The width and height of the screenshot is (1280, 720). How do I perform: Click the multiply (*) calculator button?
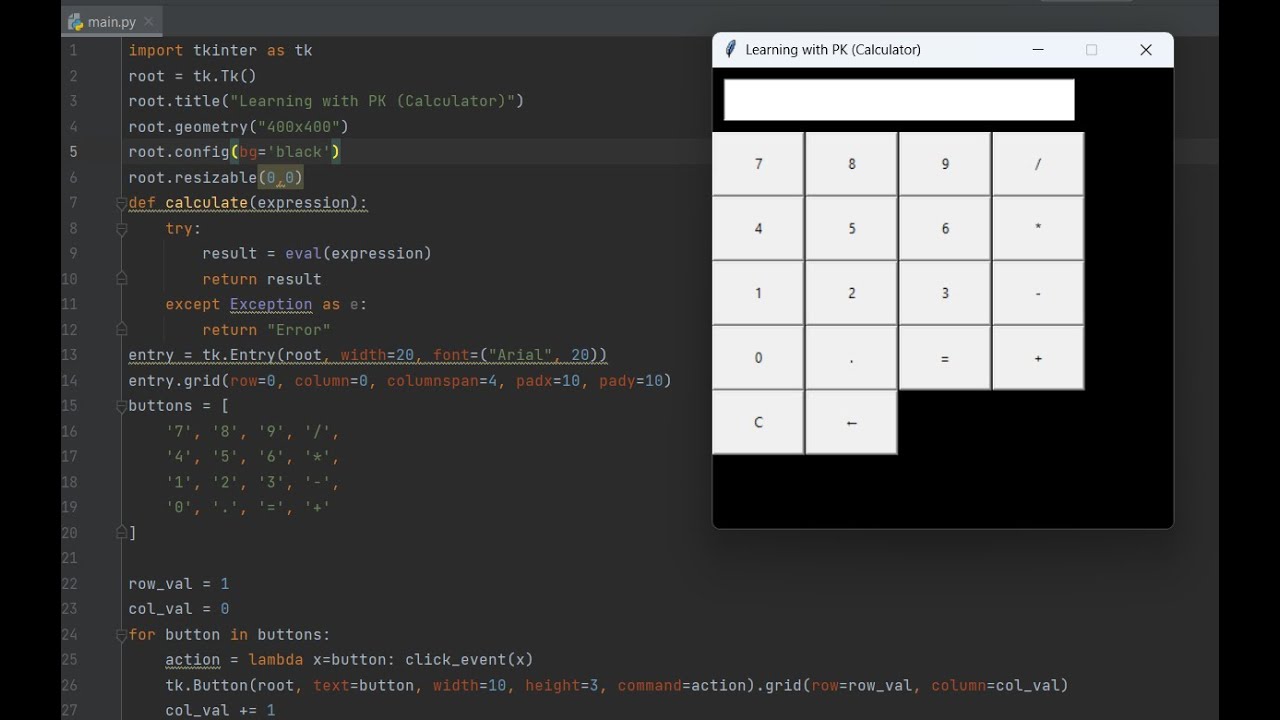(x=1038, y=228)
